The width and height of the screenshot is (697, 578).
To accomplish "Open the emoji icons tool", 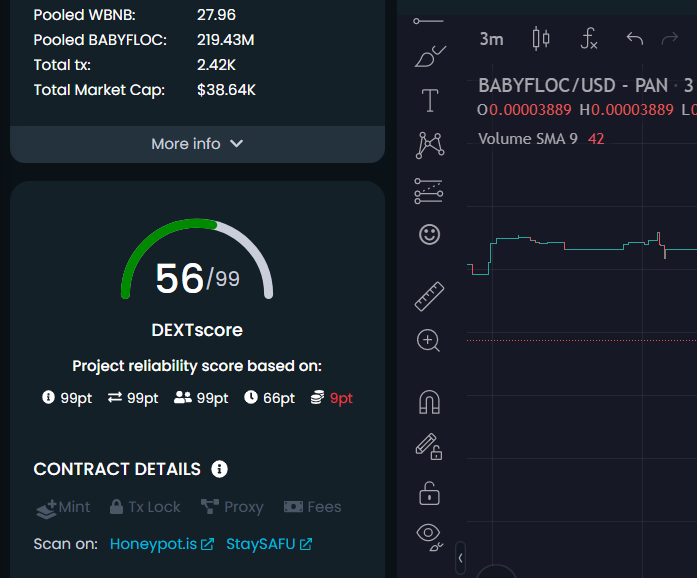I will [x=429, y=234].
